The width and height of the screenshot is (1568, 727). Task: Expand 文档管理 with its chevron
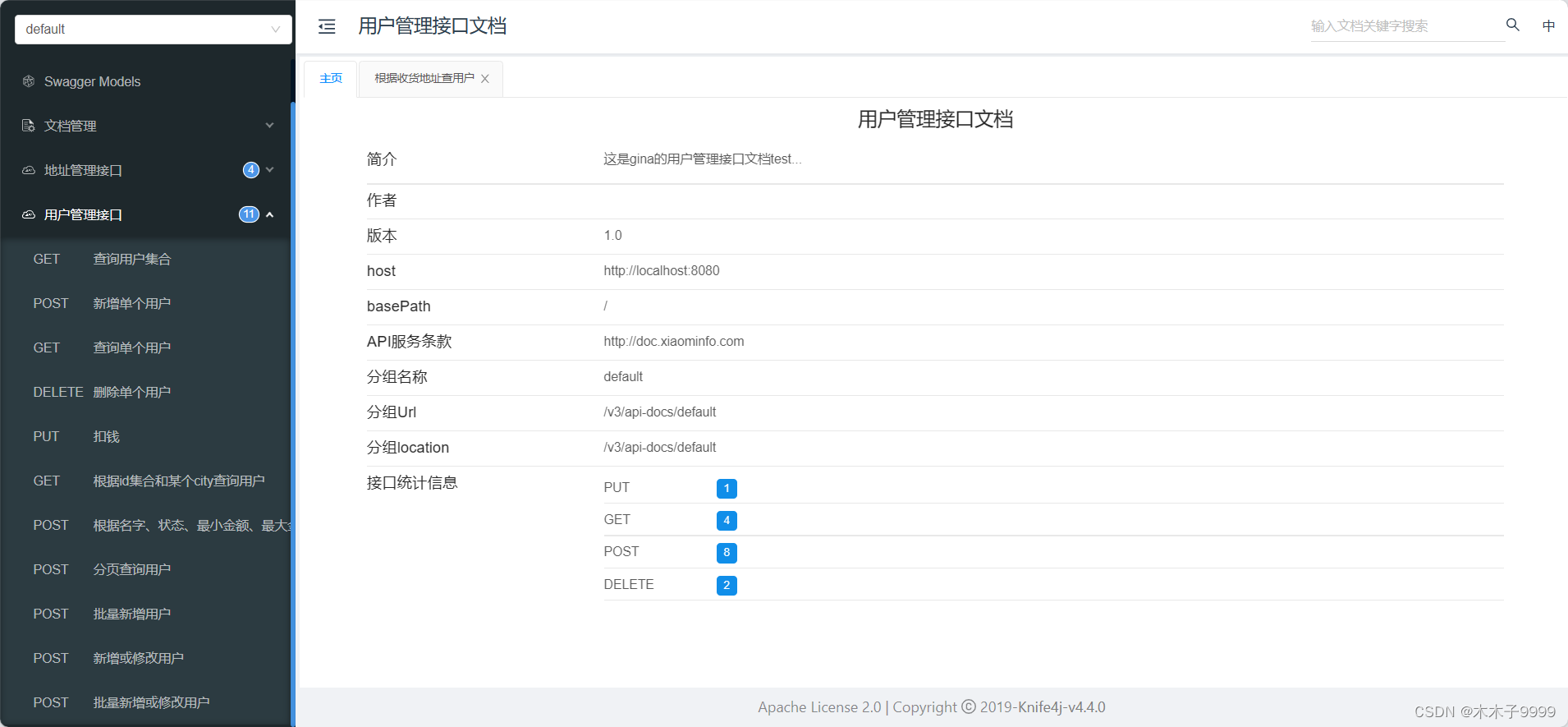(269, 126)
